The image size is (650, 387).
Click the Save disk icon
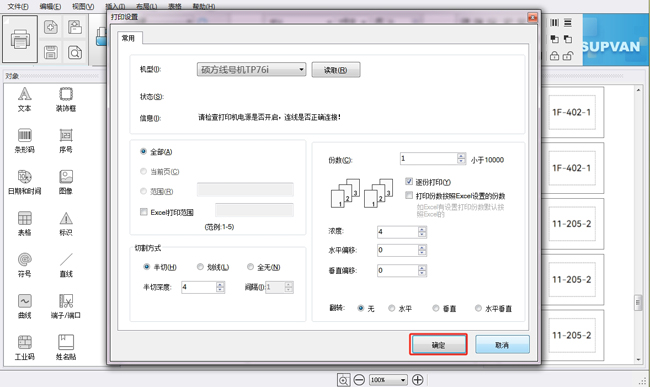(51, 53)
